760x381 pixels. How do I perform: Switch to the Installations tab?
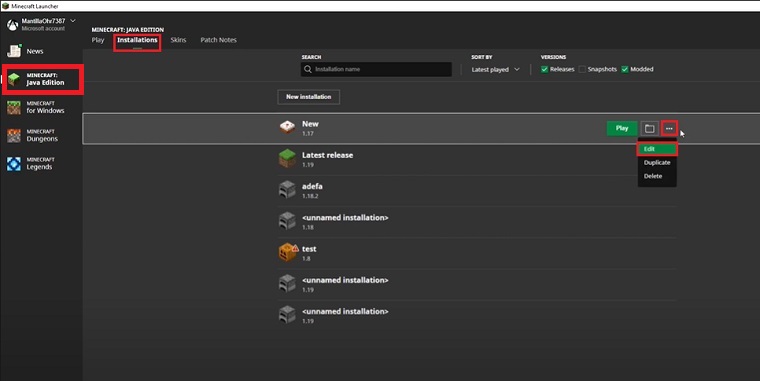[x=137, y=40]
